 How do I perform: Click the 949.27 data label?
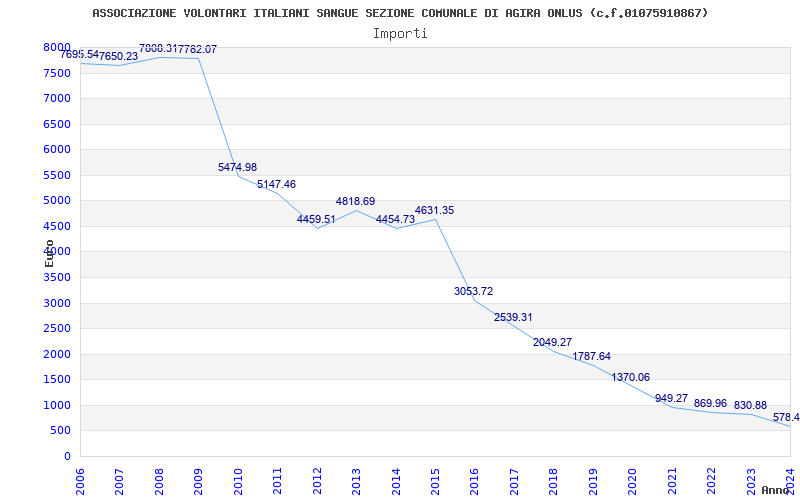coord(671,398)
